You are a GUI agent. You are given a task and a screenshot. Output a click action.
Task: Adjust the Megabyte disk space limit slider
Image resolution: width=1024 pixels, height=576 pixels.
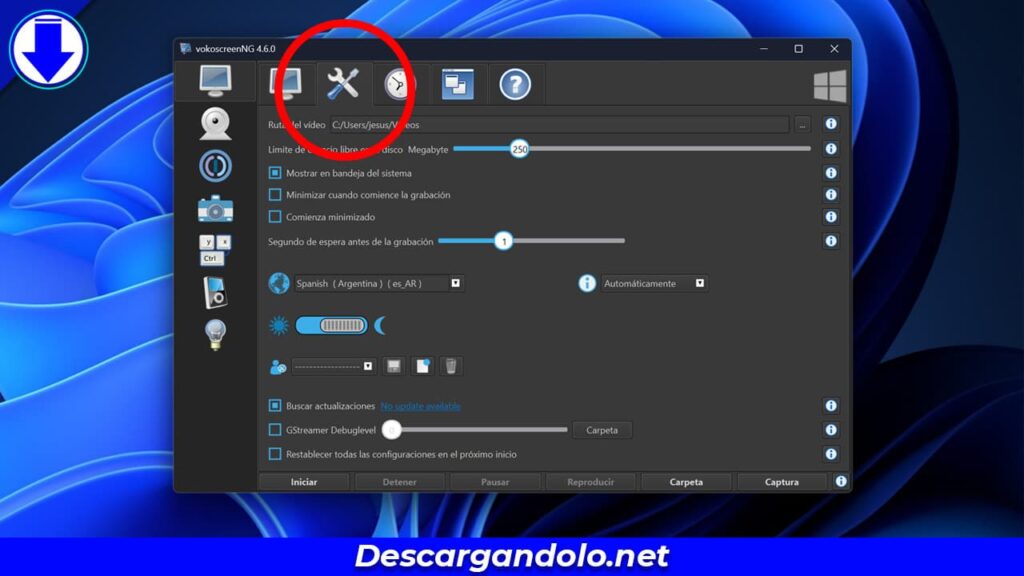519,148
